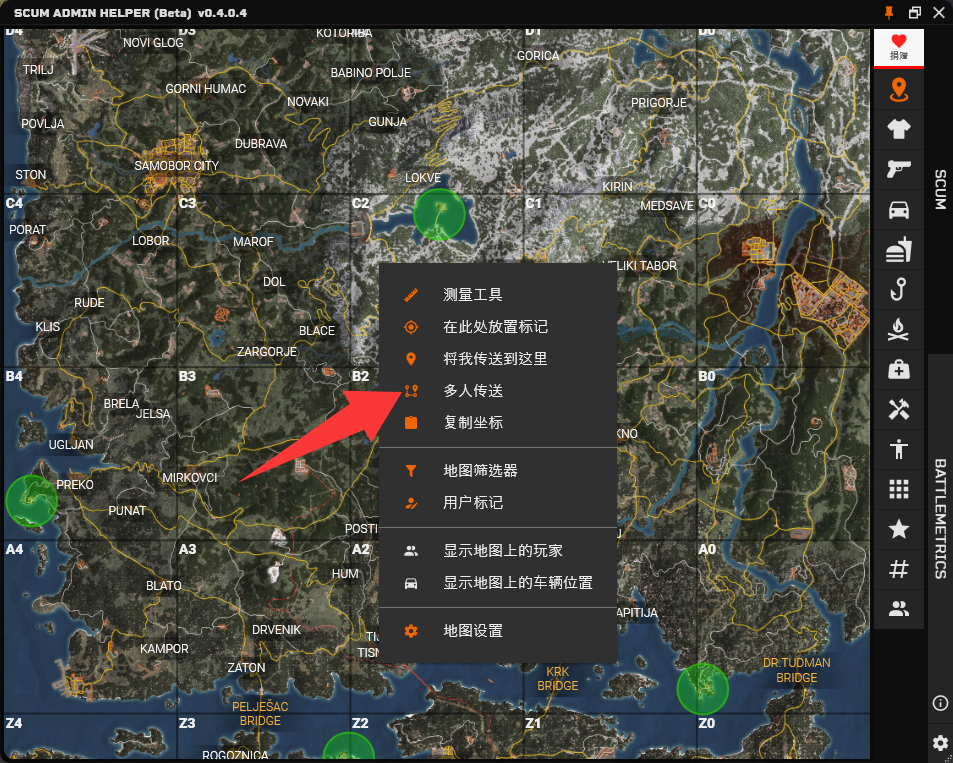Click the green zone marker near PREKO

(x=32, y=500)
